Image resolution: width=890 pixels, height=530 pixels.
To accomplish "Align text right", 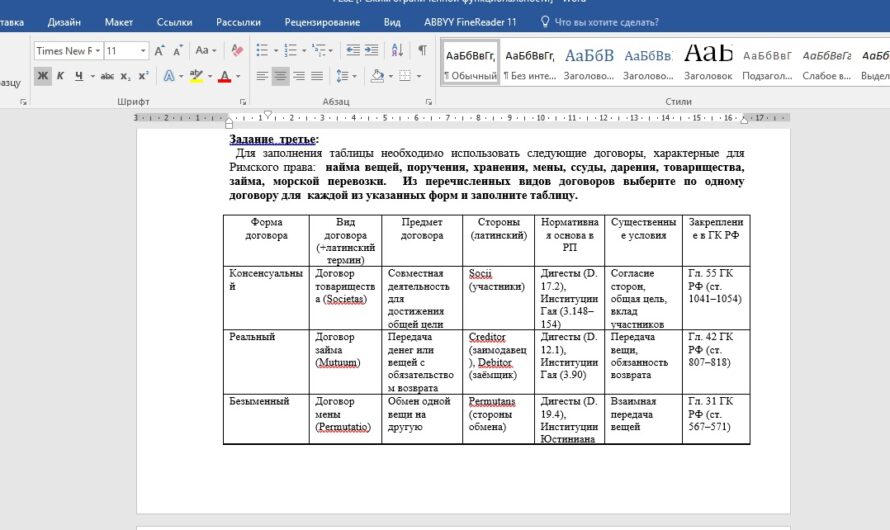I will (299, 76).
